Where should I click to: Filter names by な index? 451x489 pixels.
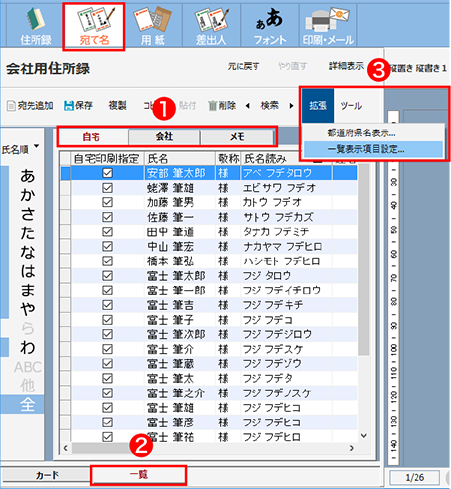point(28,252)
